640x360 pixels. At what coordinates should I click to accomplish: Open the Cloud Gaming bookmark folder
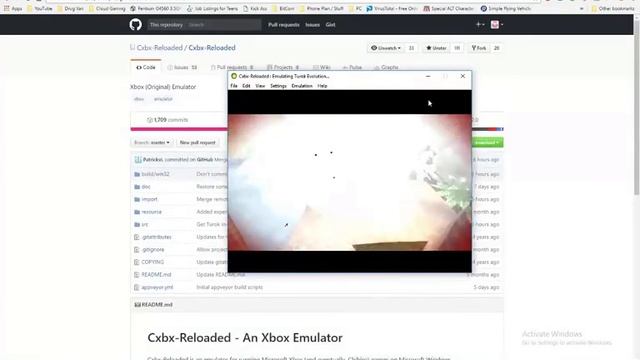click(x=107, y=9)
